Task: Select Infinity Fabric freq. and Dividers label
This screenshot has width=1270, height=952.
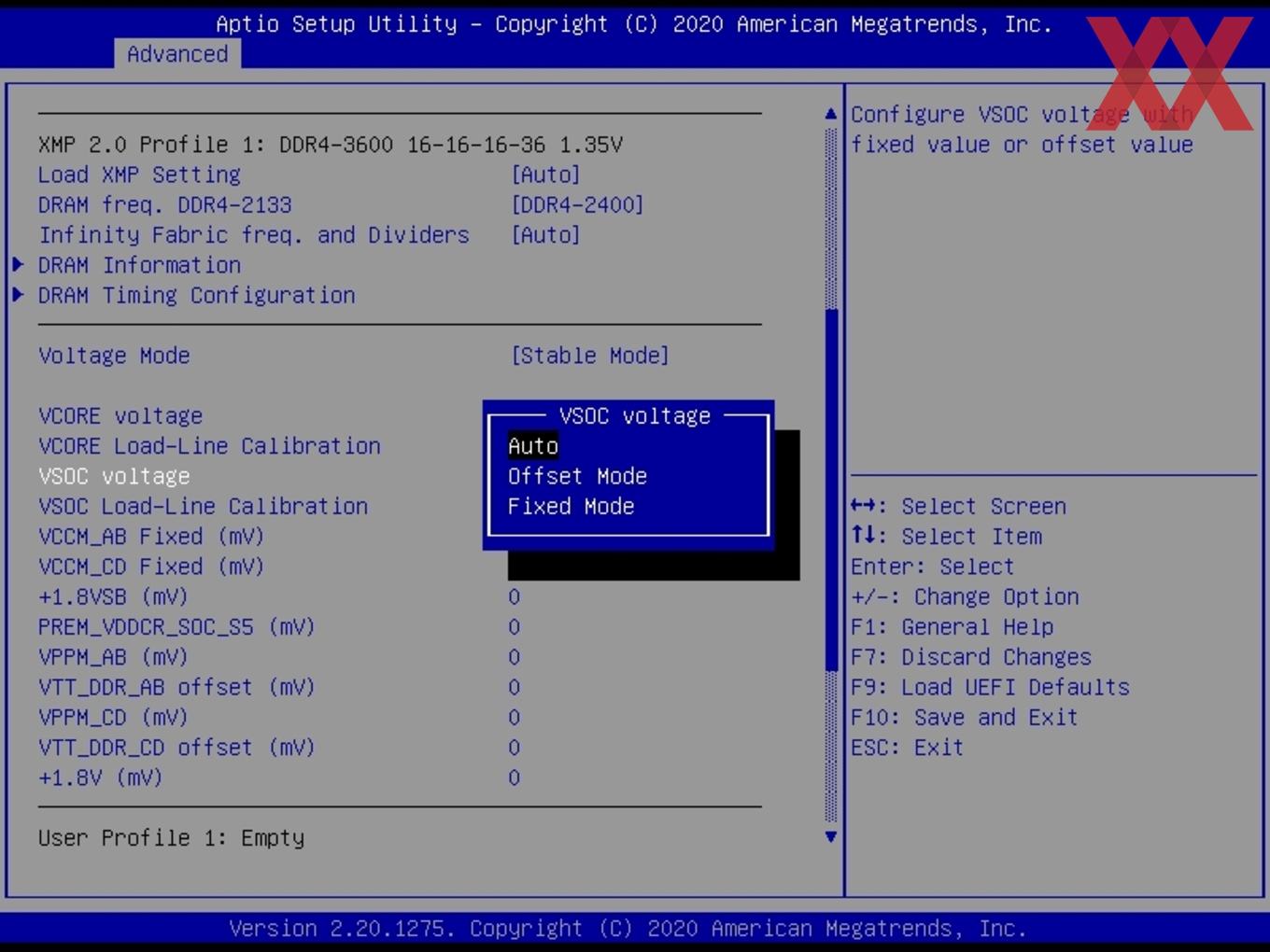Action: point(253,234)
